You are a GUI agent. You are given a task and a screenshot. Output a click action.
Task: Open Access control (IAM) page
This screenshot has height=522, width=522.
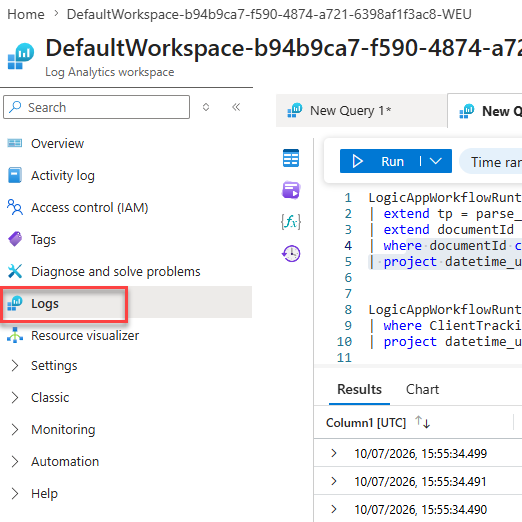(x=89, y=207)
